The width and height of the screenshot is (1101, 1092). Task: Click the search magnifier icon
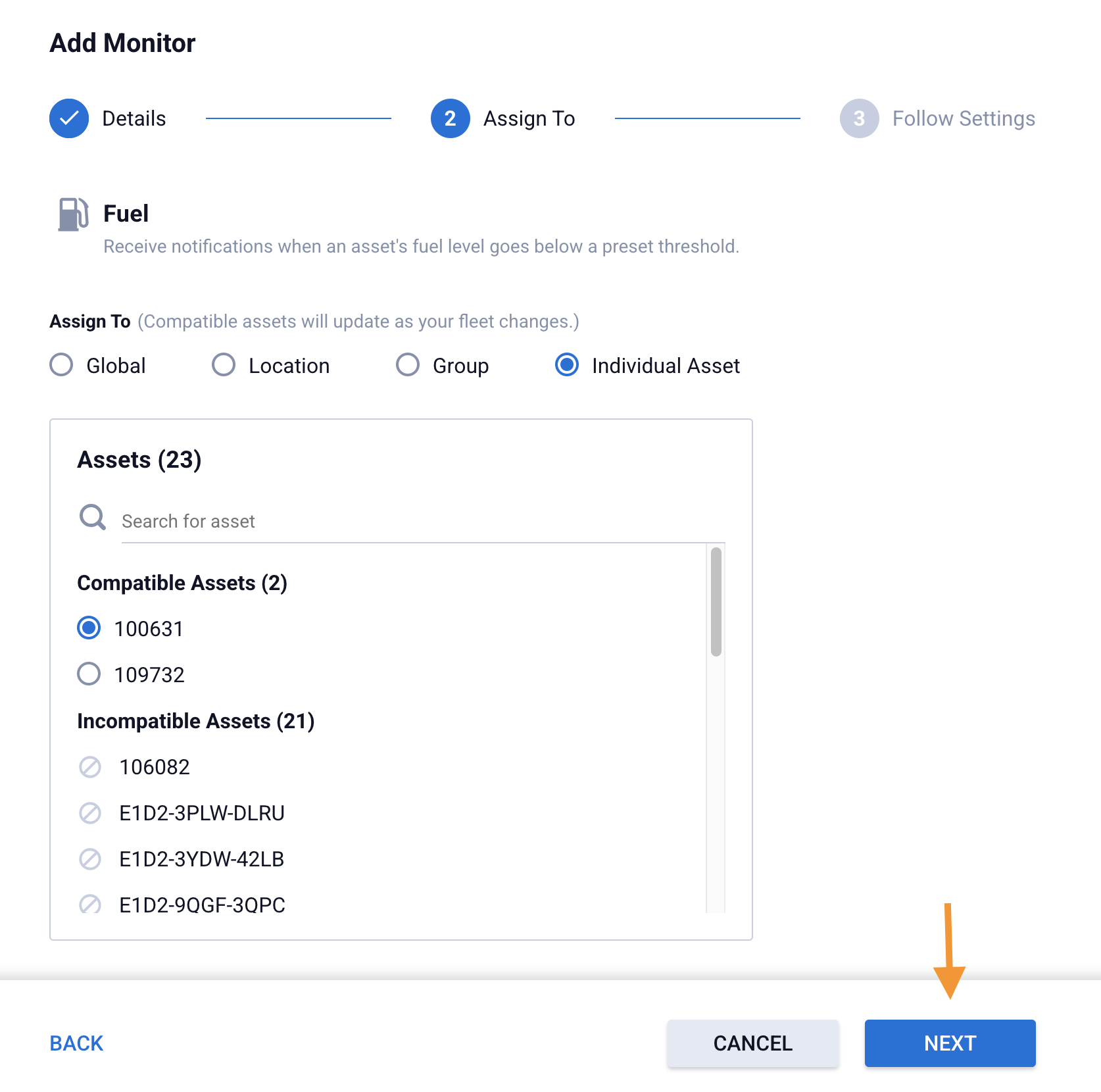coord(93,518)
